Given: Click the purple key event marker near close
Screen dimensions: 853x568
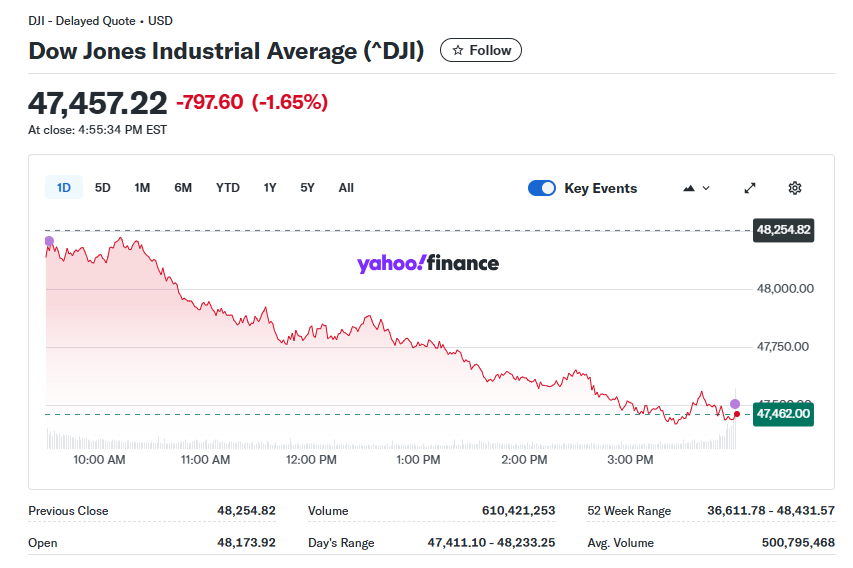Looking at the screenshot, I should tap(735, 403).
